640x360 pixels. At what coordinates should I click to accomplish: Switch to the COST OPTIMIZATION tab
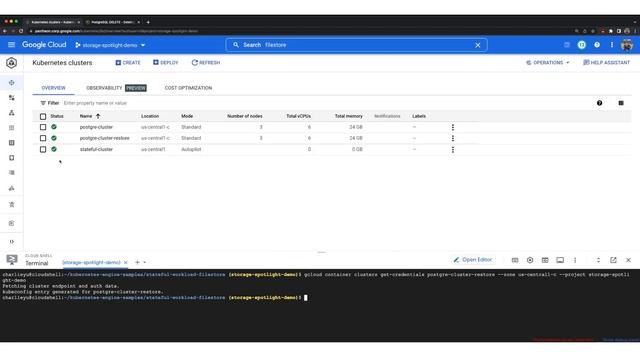click(x=188, y=88)
